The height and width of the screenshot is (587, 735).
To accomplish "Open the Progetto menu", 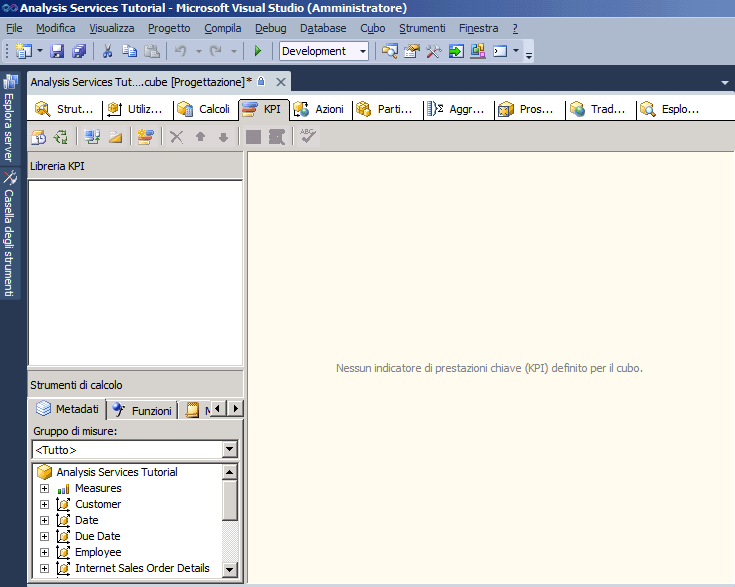I will (x=168, y=28).
